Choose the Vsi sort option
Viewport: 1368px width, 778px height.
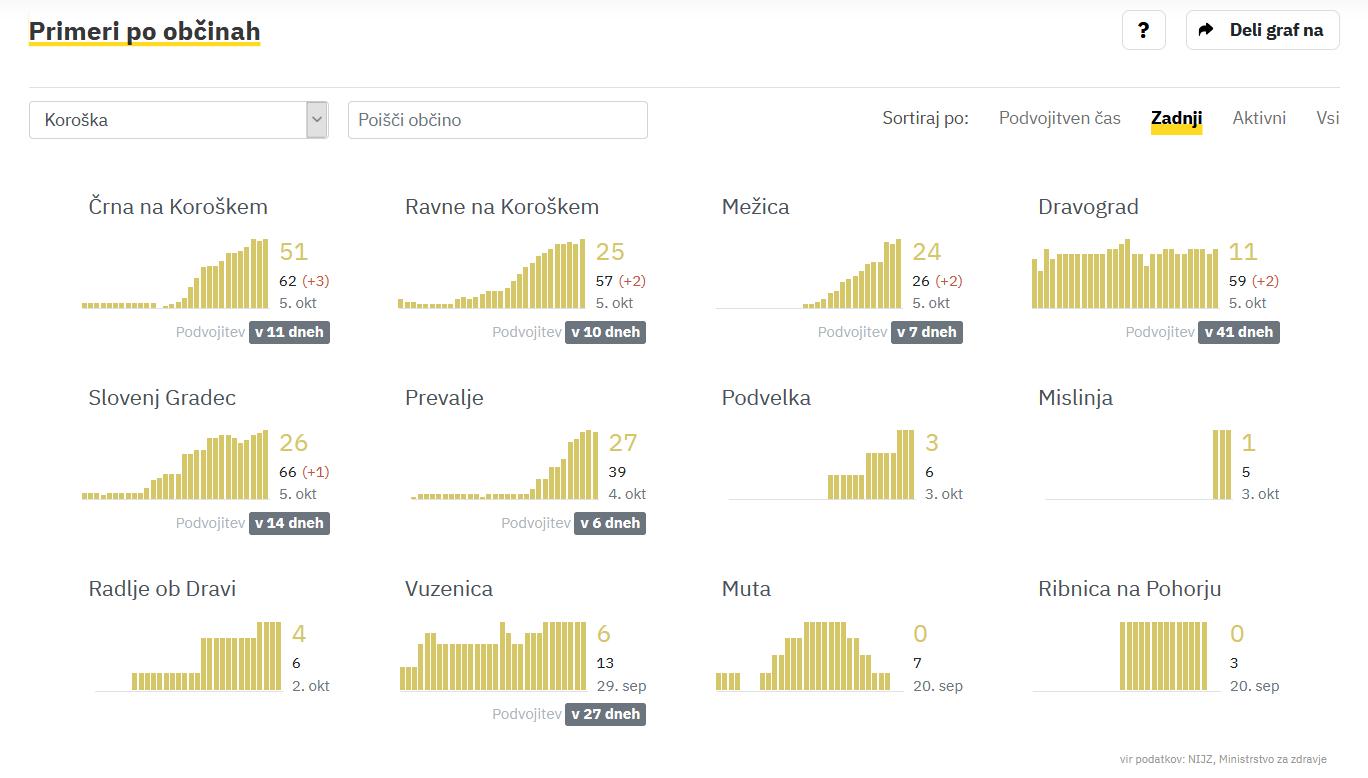click(1327, 118)
